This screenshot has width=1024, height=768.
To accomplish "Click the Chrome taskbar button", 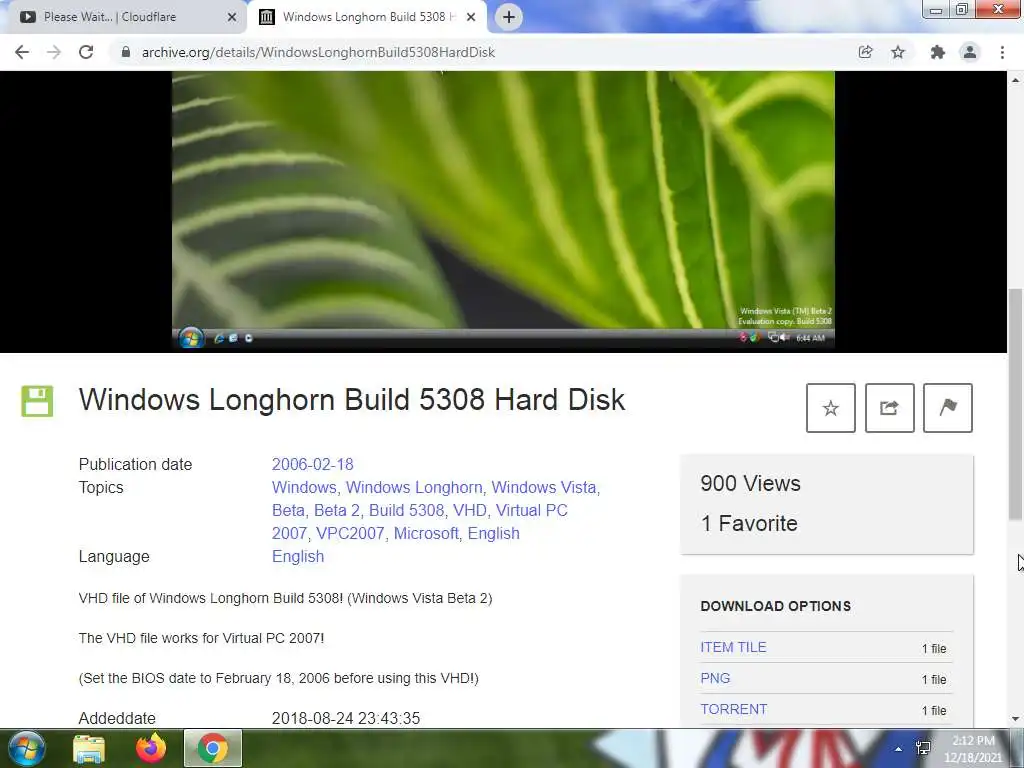I will [212, 748].
